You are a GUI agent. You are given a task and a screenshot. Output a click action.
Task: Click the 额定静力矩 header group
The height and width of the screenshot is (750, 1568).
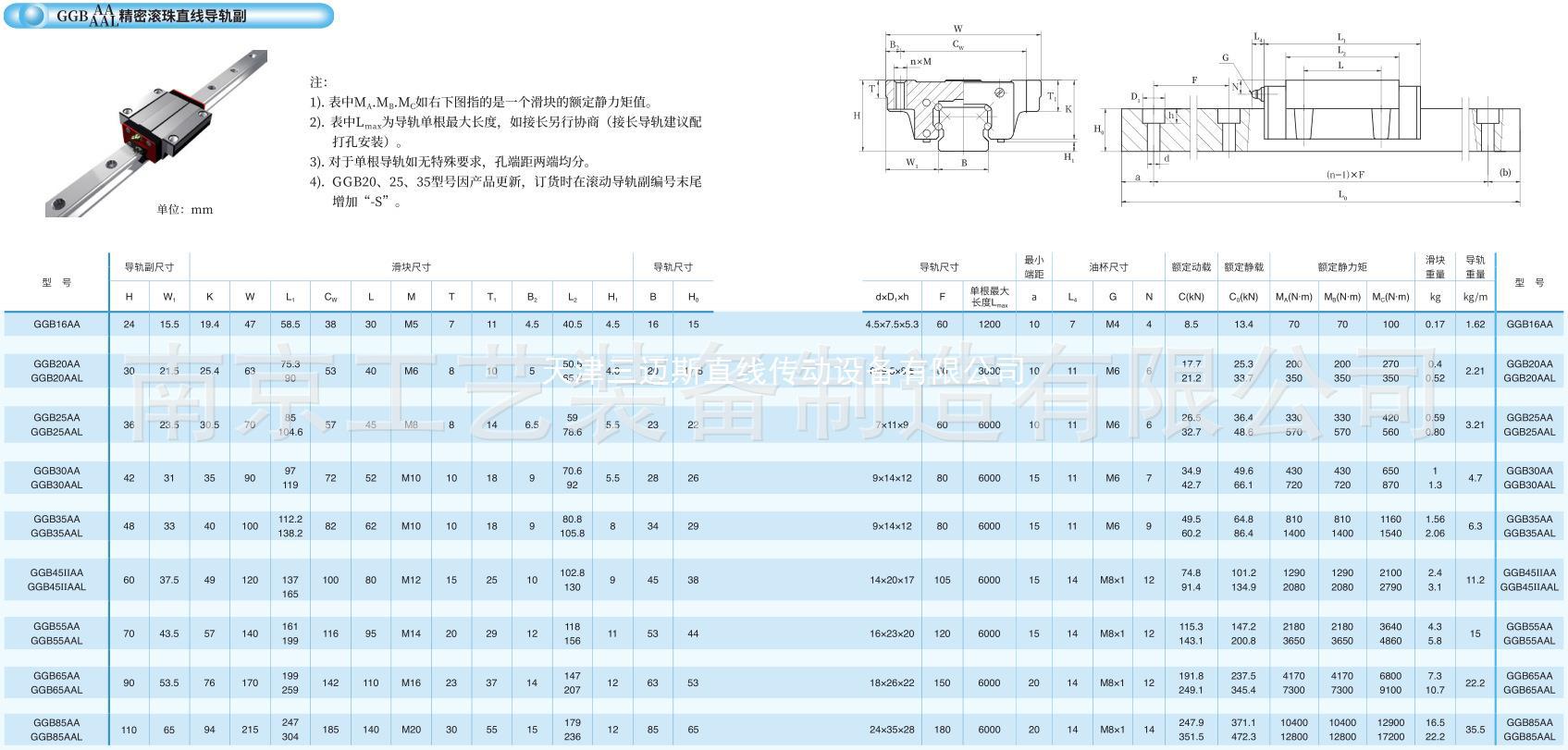pos(1342,267)
